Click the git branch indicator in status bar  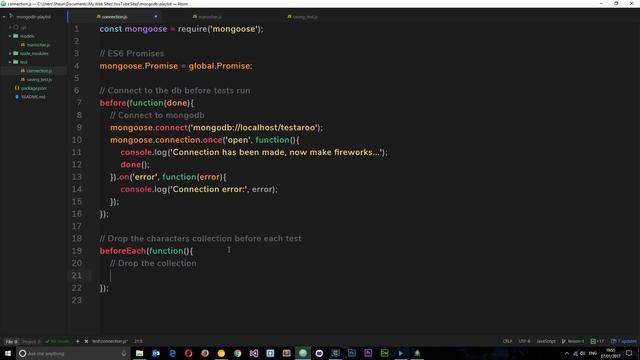(x=573, y=341)
